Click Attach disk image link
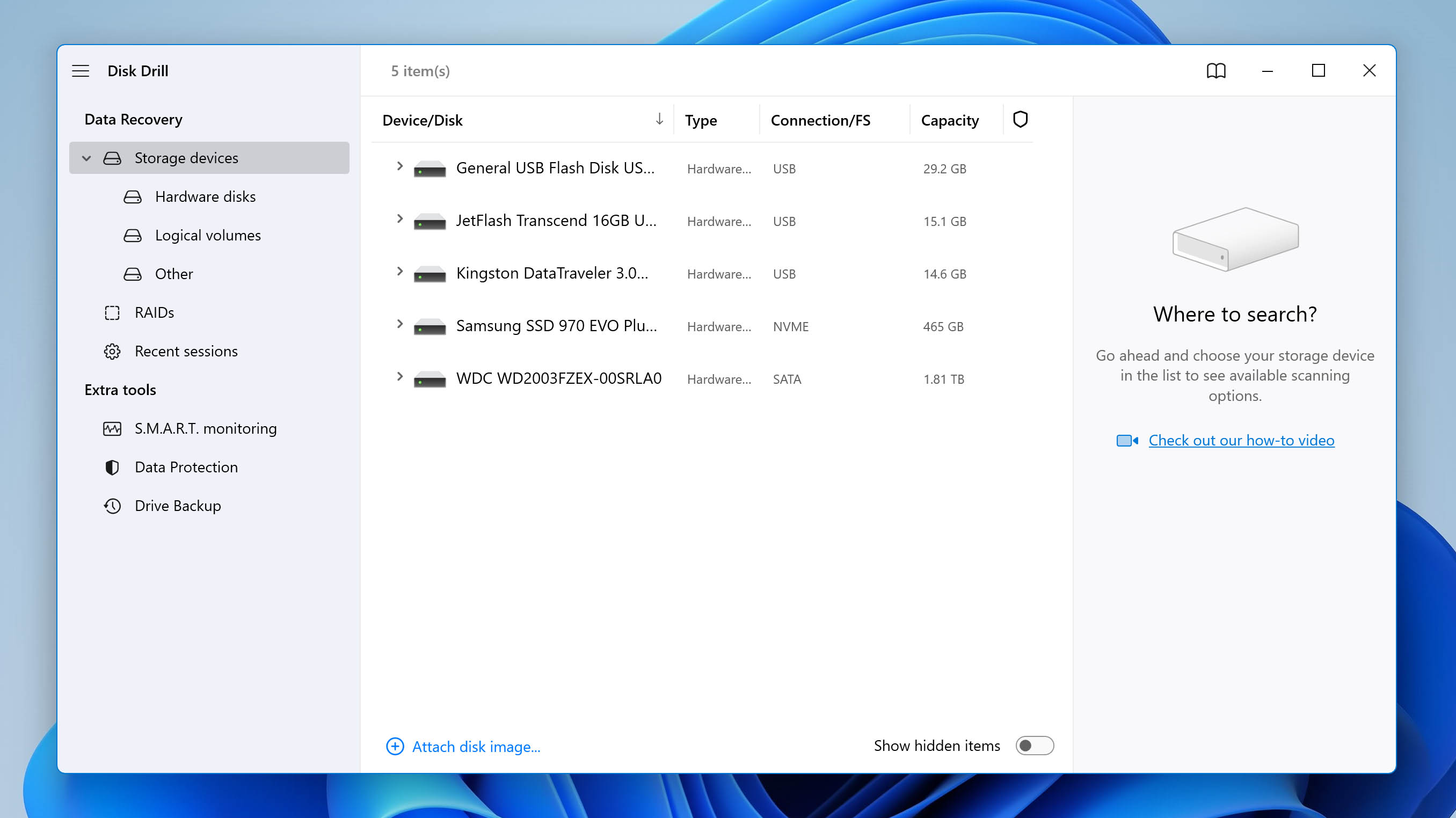Viewport: 1456px width, 818px height. click(x=476, y=746)
